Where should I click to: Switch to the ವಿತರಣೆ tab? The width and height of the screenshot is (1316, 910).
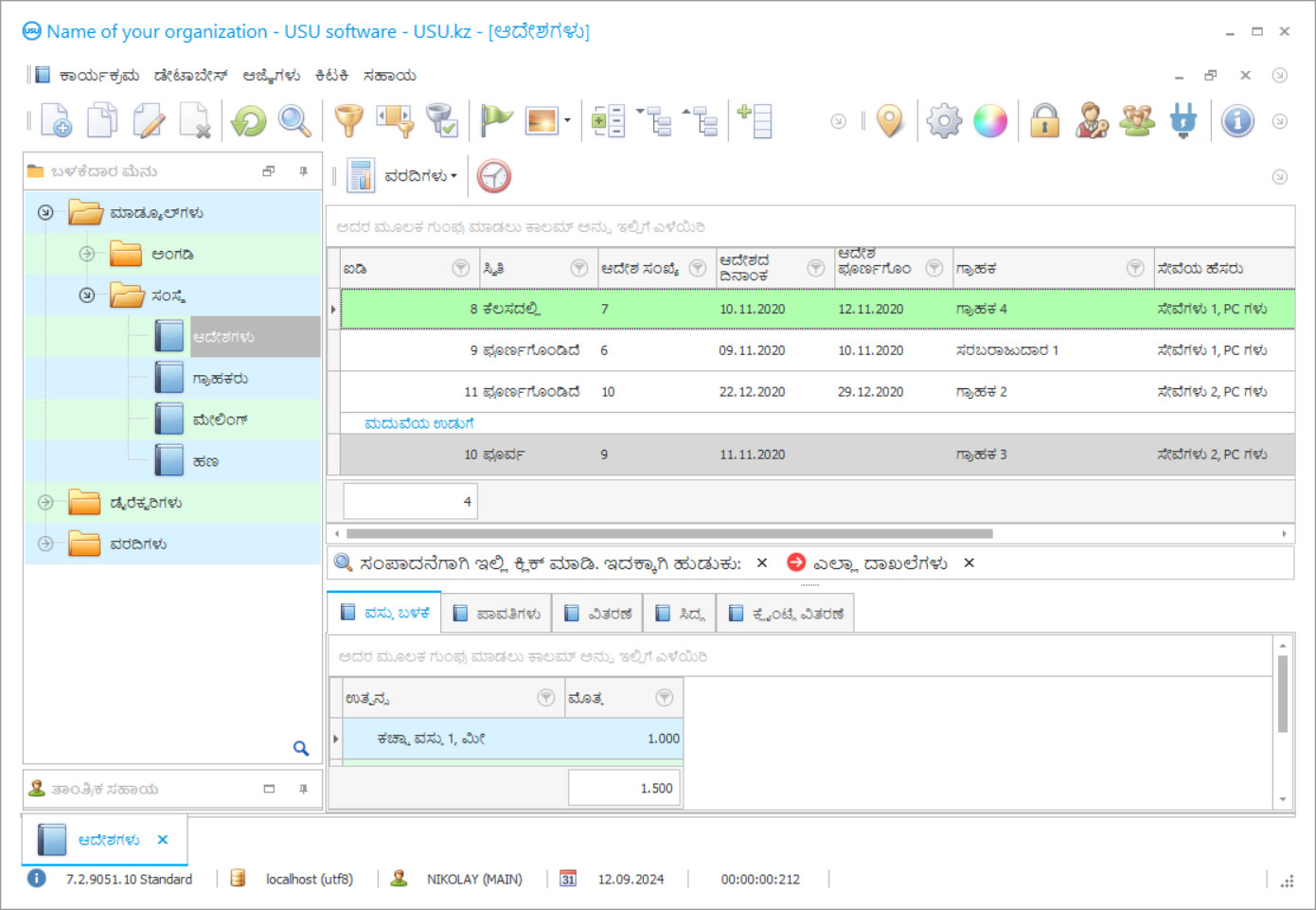pos(597,614)
